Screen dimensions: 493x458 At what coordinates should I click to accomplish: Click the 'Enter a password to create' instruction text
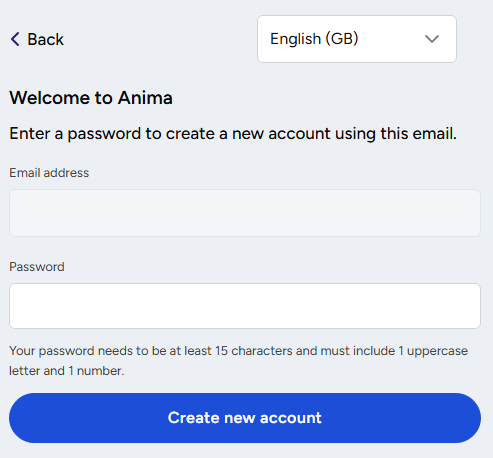click(233, 134)
